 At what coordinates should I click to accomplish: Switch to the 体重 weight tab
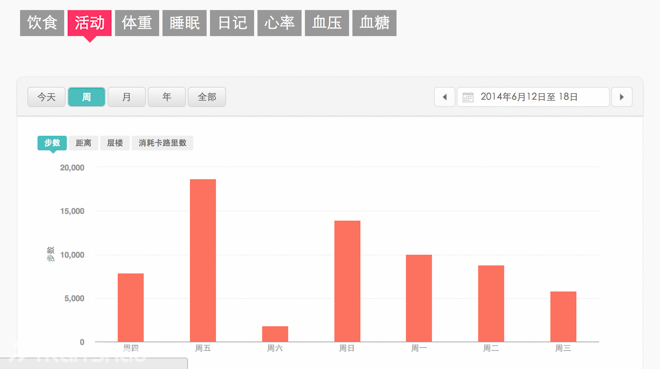click(137, 23)
